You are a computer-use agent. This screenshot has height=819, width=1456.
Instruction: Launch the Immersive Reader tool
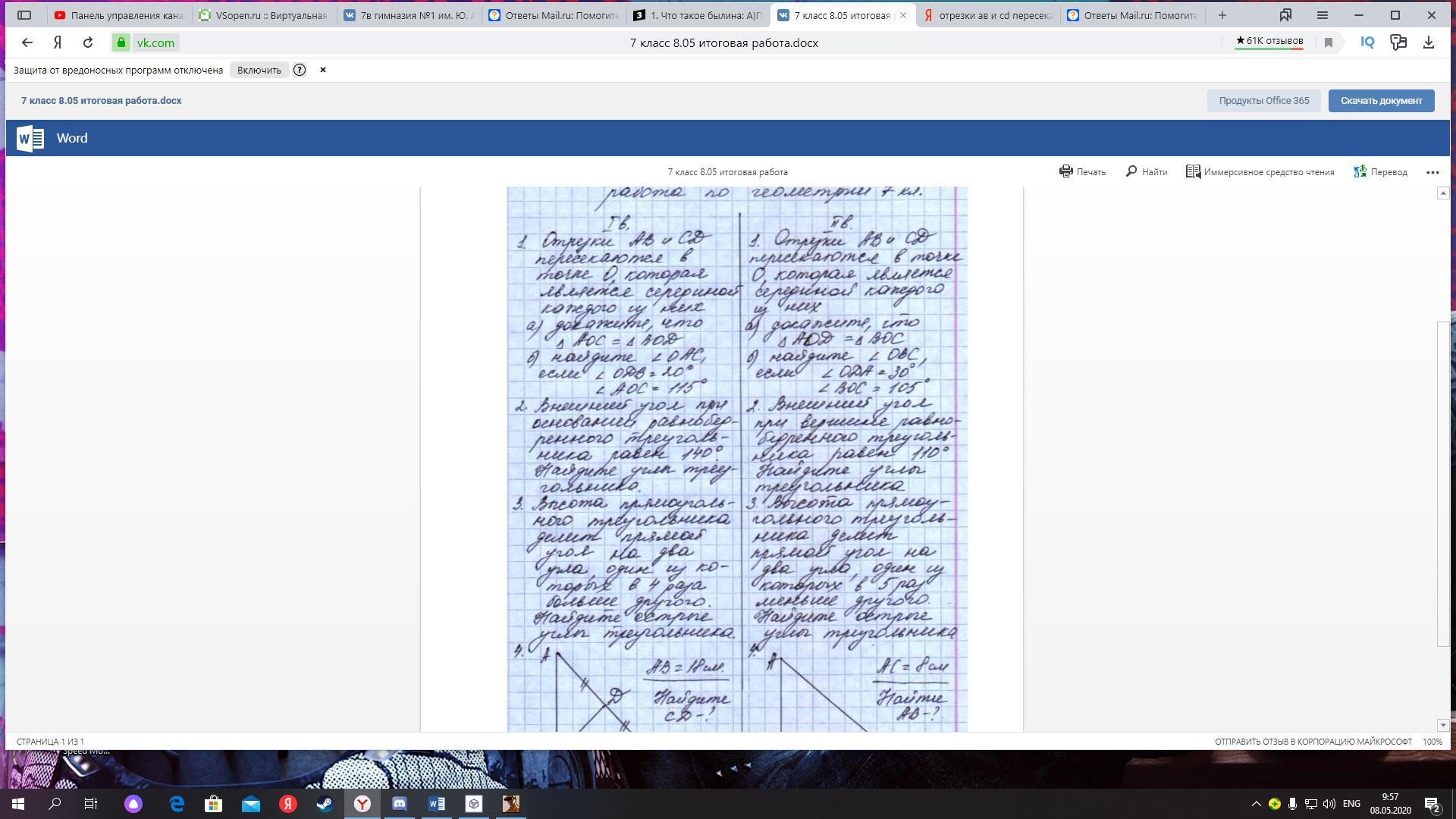1260,171
